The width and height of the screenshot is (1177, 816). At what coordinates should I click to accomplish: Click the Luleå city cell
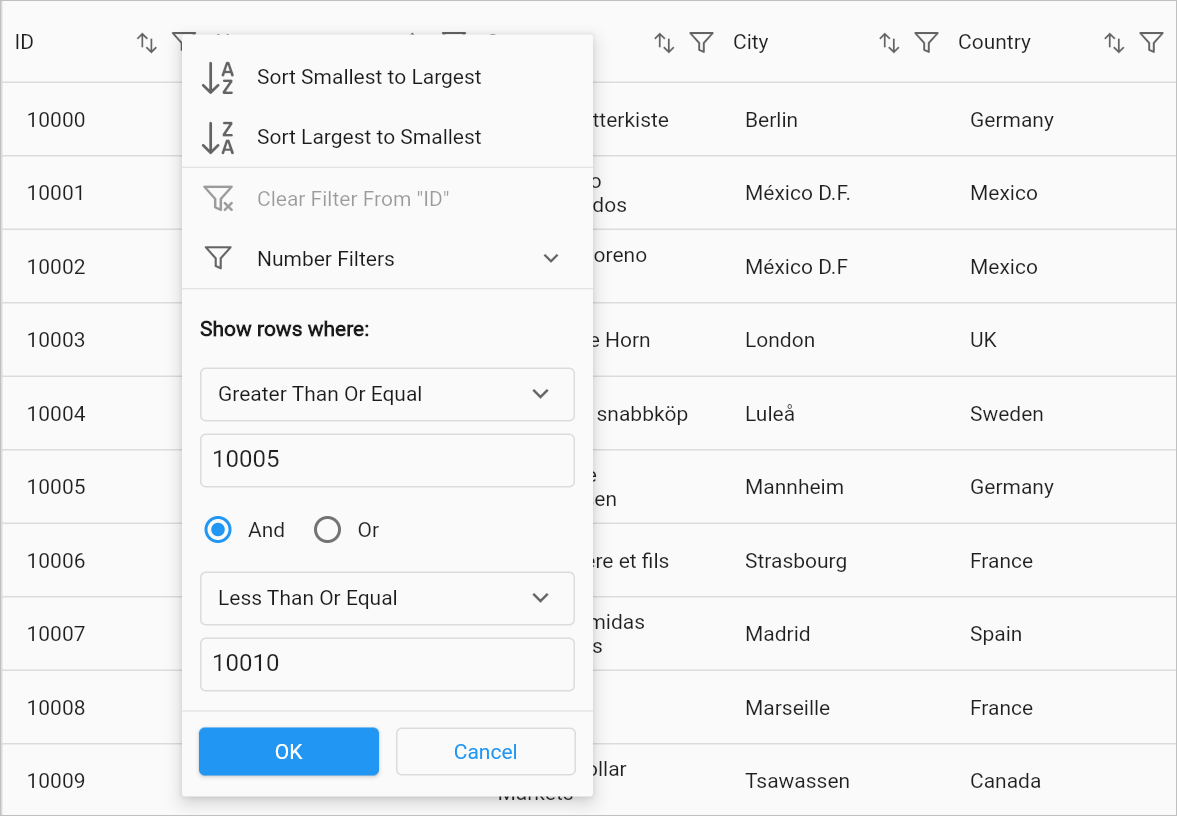pos(769,414)
